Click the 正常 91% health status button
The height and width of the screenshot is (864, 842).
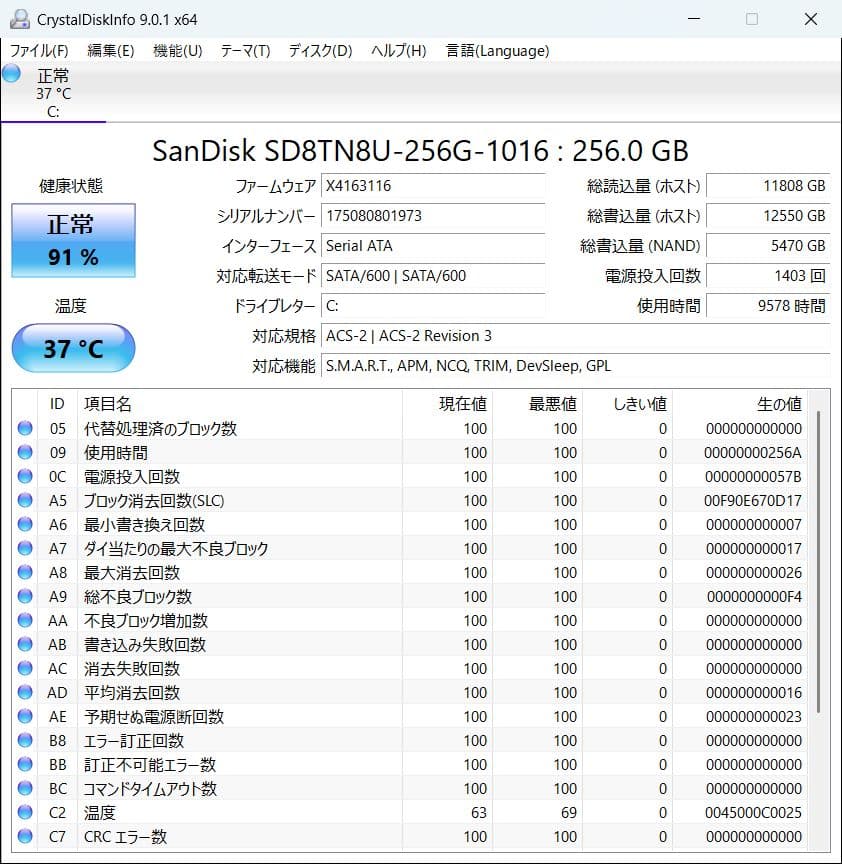click(x=72, y=240)
